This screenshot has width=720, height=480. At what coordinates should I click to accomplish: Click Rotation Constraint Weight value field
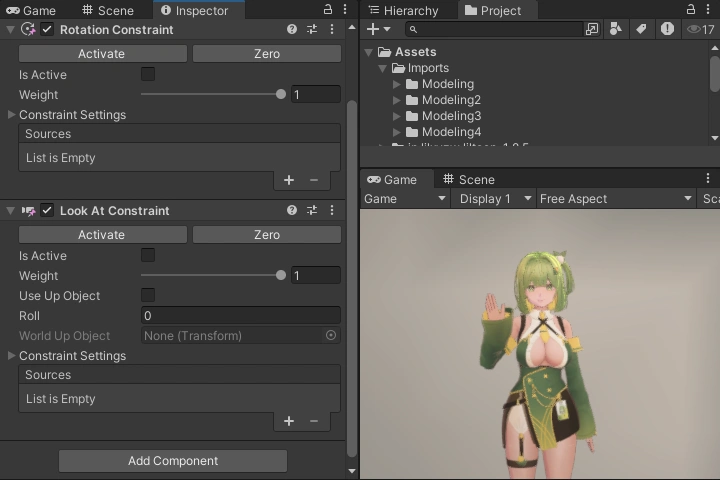[316, 94]
